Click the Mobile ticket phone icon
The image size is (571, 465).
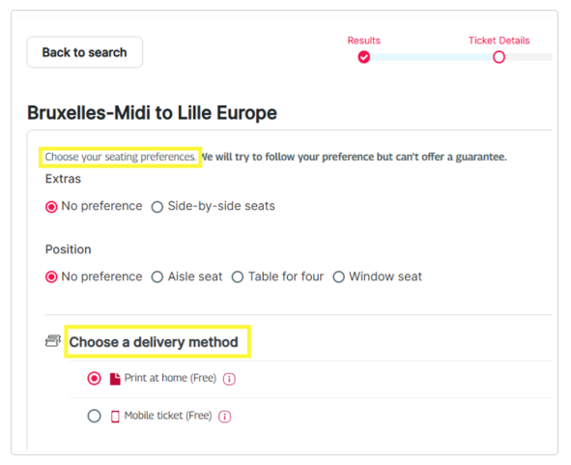[x=115, y=416]
